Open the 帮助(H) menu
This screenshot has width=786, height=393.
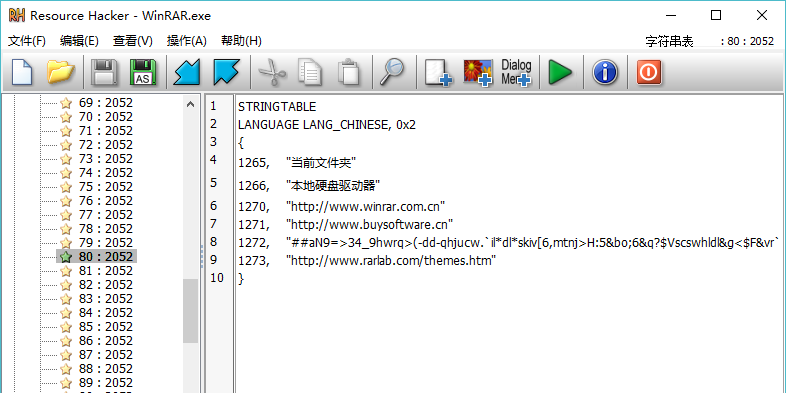[x=241, y=41]
